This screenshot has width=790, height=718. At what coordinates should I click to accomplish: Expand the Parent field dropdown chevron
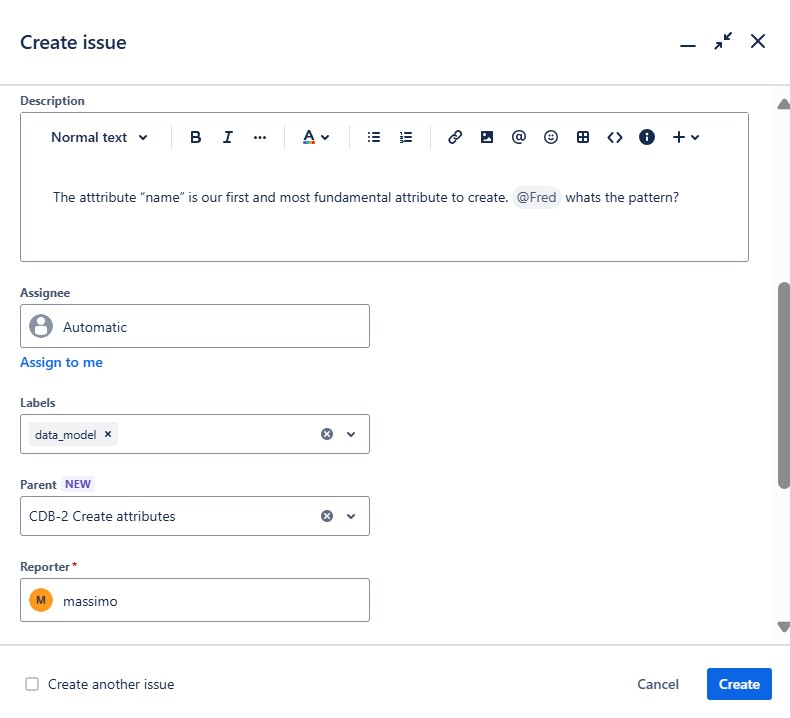tap(351, 516)
